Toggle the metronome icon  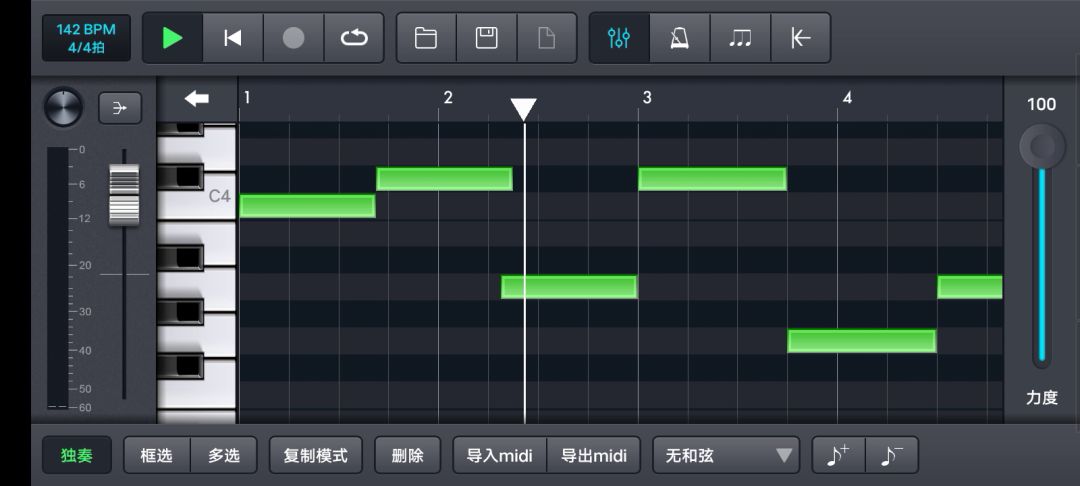(x=679, y=38)
